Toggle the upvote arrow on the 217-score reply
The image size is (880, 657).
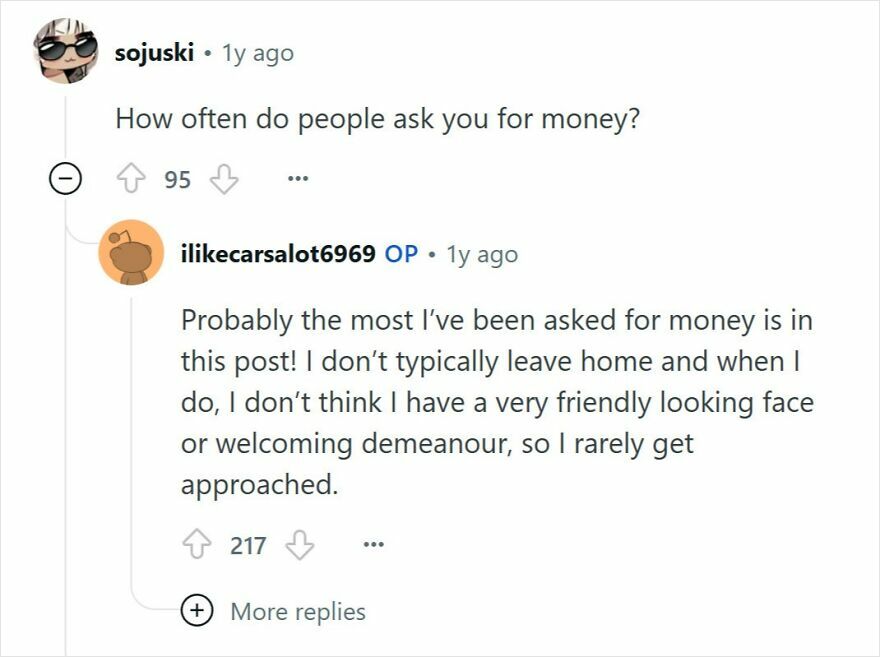pyautogui.click(x=197, y=544)
